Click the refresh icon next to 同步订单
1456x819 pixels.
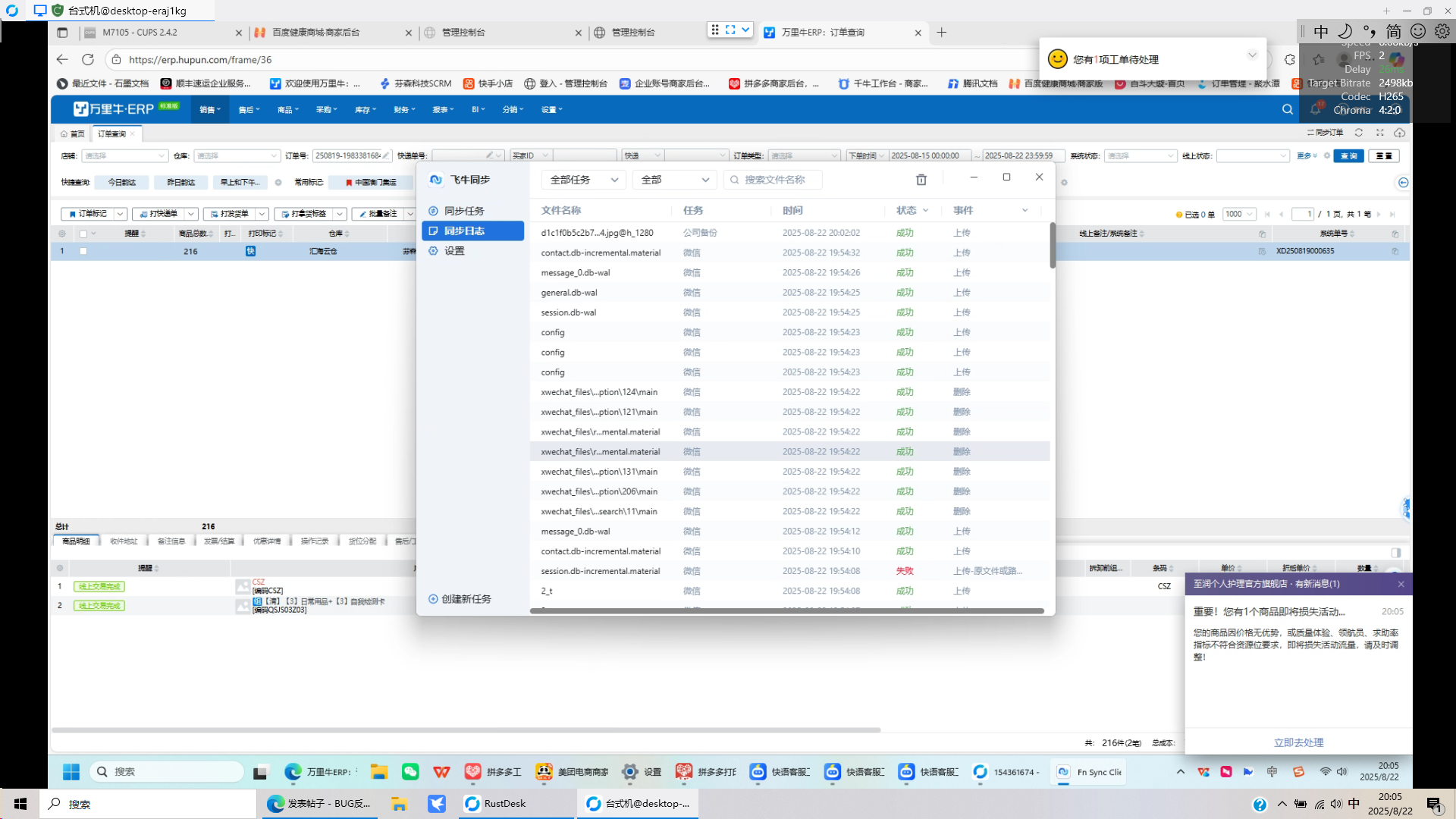point(1359,133)
